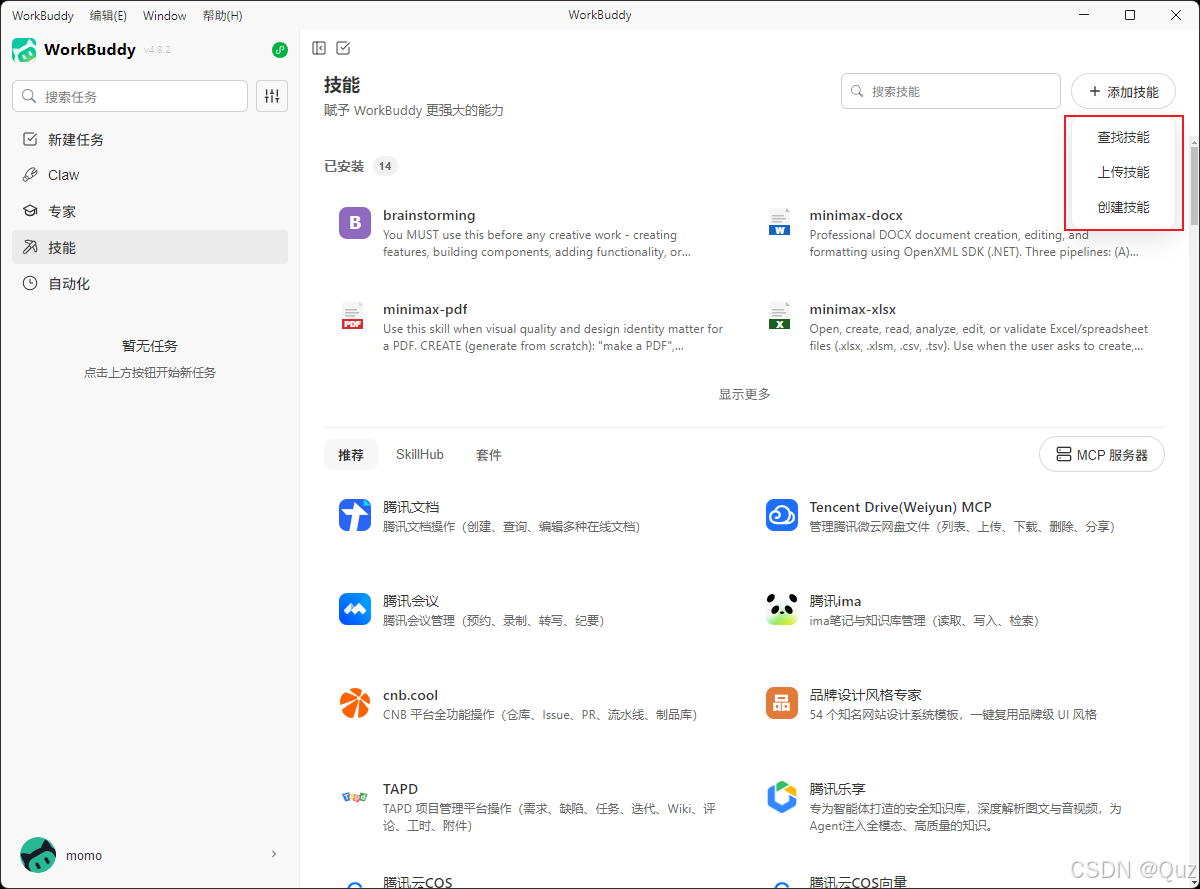Image resolution: width=1200 pixels, height=889 pixels.
Task: Choose 上传技能 from the dropdown menu
Action: coord(1123,172)
